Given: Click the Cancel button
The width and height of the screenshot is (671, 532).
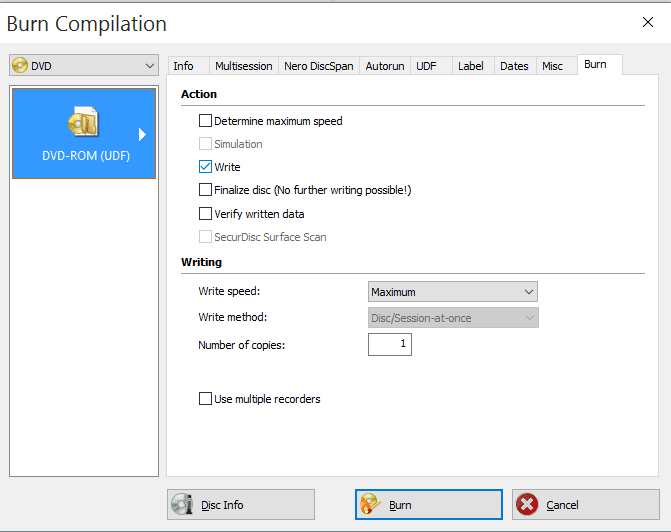Looking at the screenshot, I should tap(586, 505).
